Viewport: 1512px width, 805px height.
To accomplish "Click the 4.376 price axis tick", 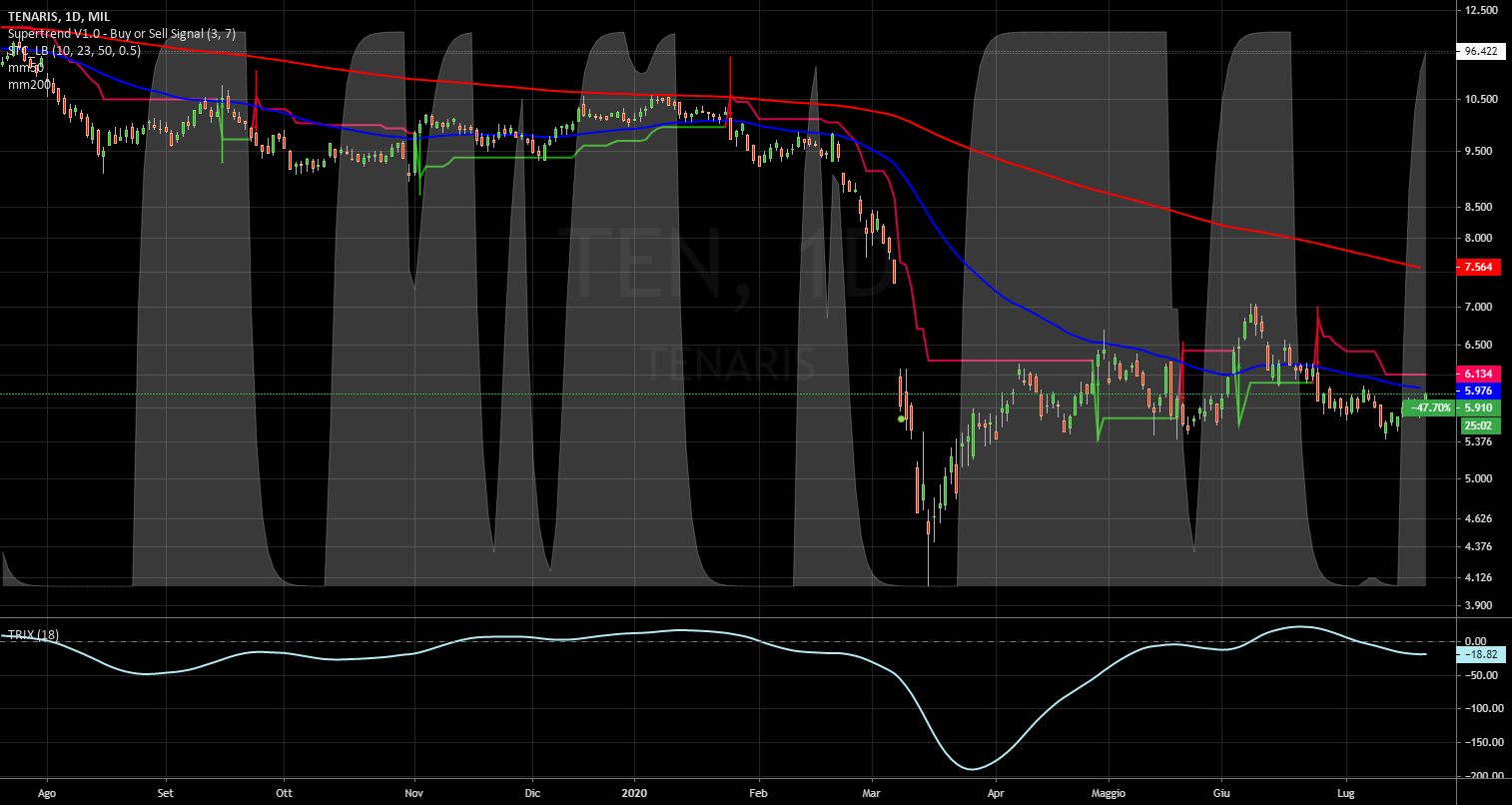I will click(1478, 546).
